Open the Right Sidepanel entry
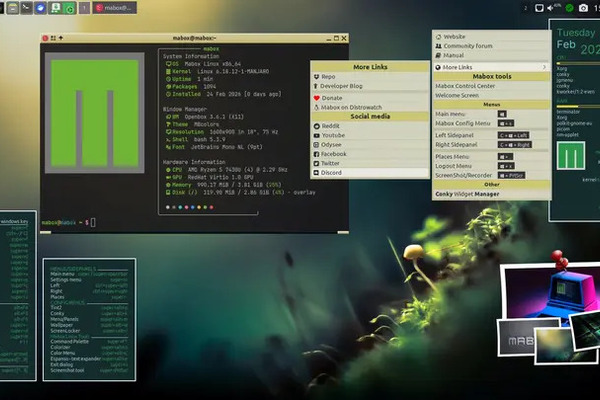This screenshot has width=600, height=400. click(x=492, y=145)
